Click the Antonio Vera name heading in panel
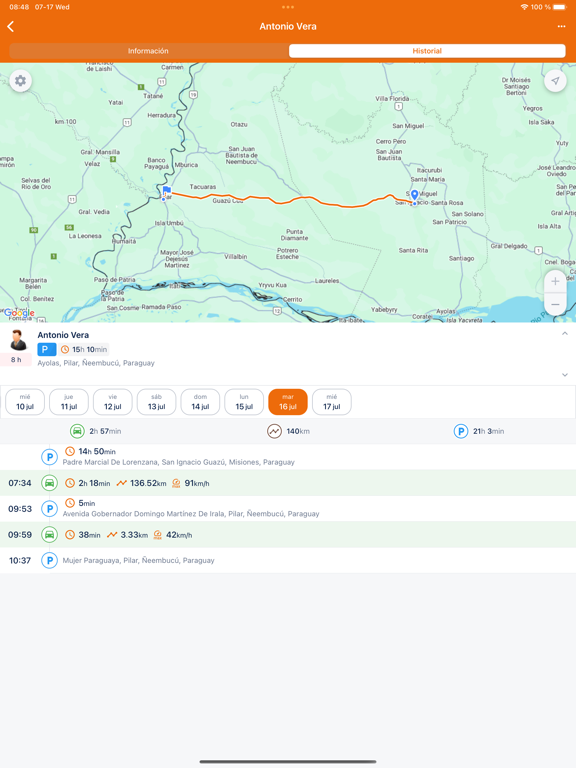 [63, 335]
